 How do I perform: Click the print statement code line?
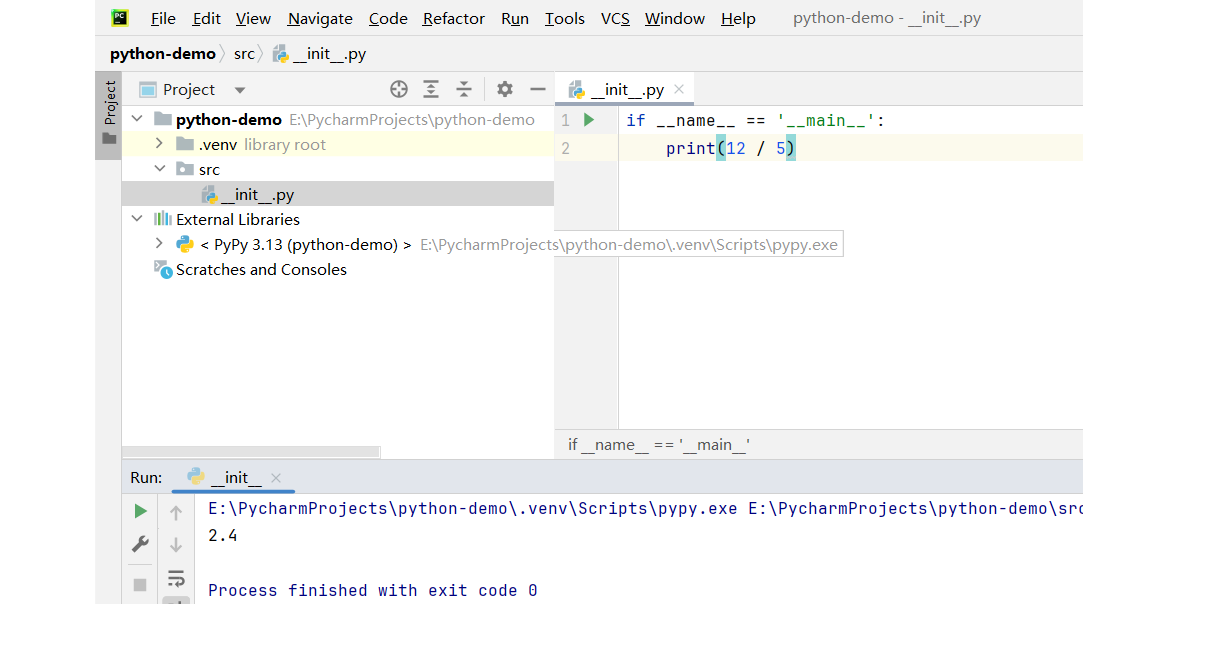(x=730, y=148)
